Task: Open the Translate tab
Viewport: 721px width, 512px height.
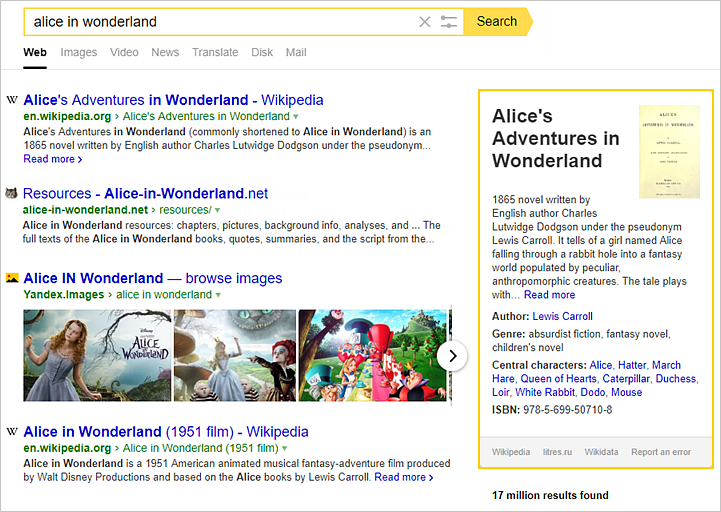Action: tap(215, 52)
